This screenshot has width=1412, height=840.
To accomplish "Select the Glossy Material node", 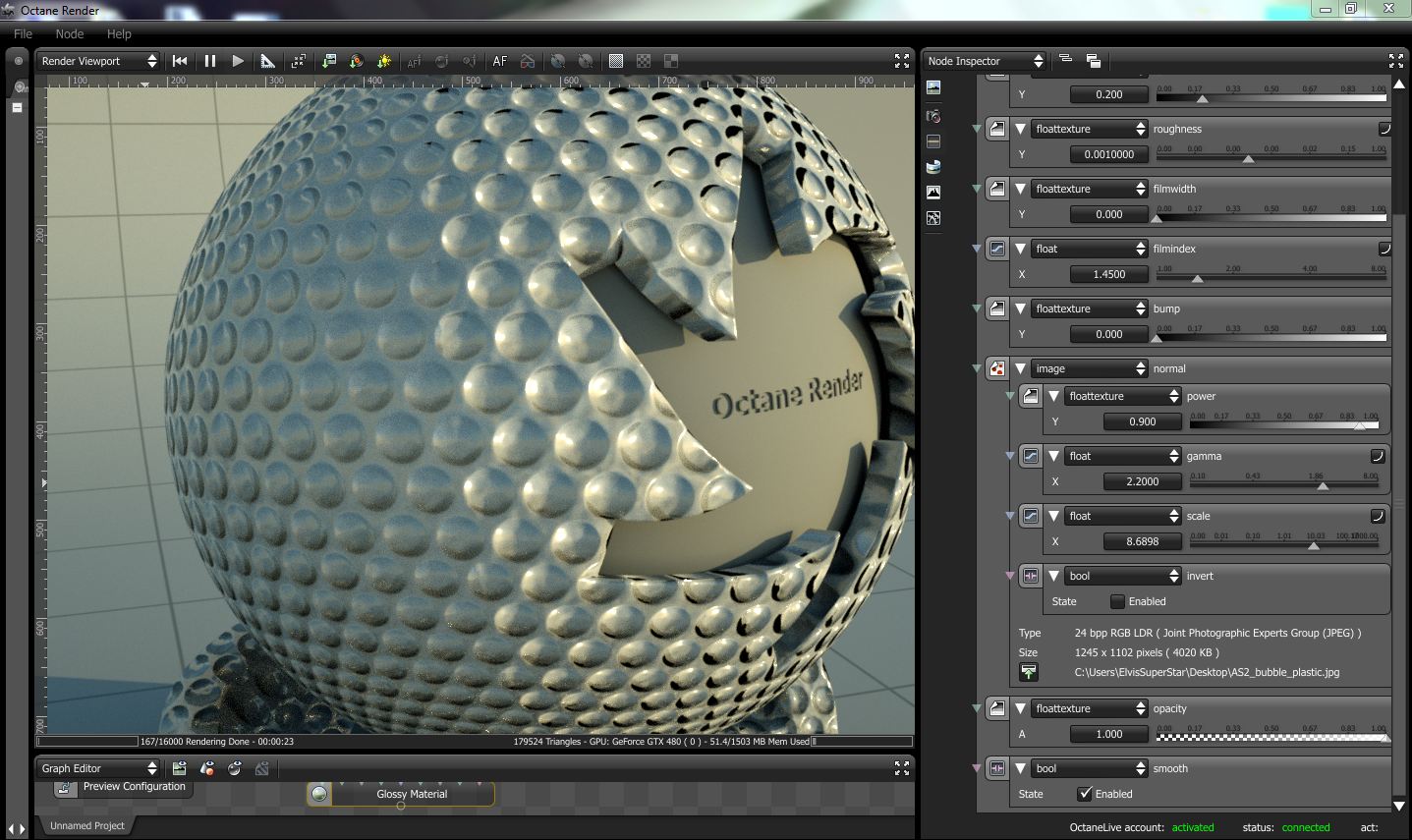I will 401,794.
